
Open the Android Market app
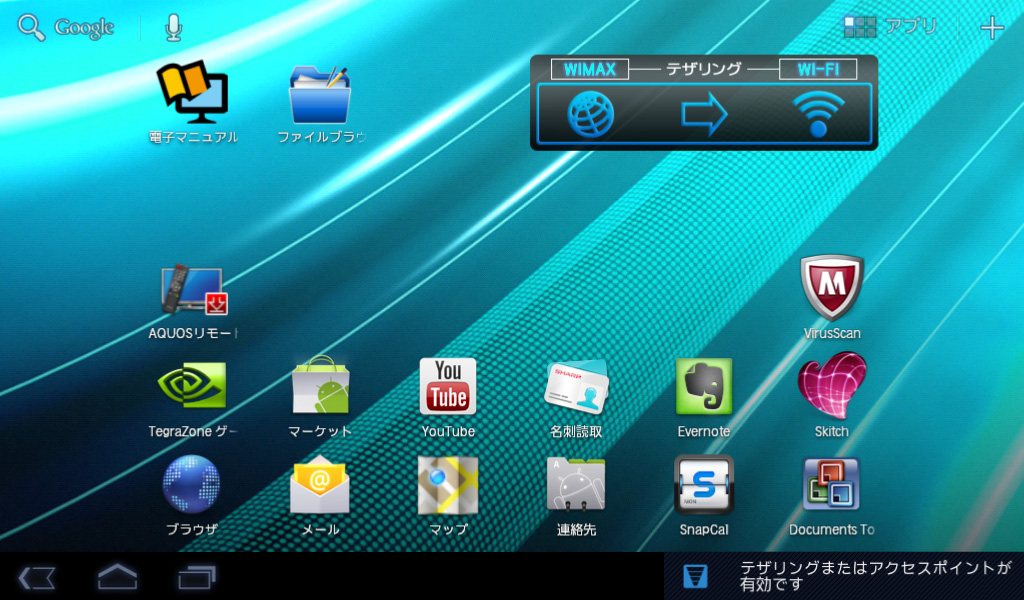(x=320, y=387)
